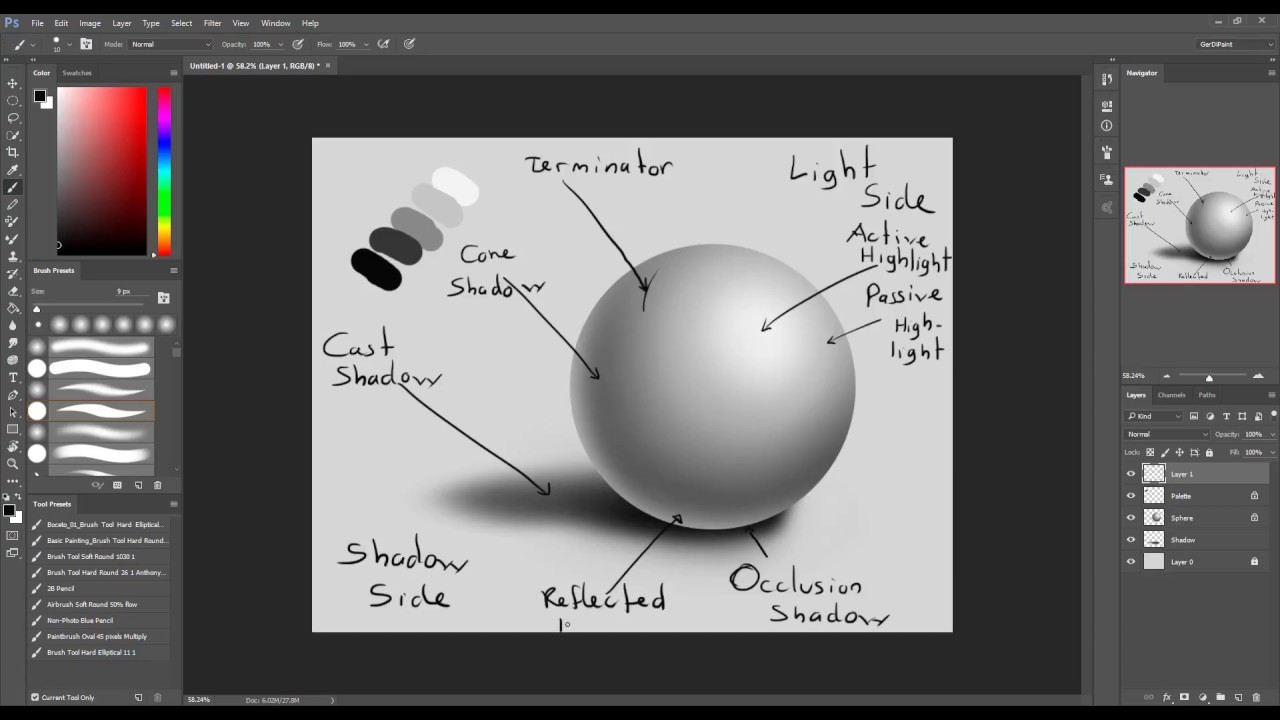The width and height of the screenshot is (1280, 720).
Task: Toggle Current Tool Only checkbox
Action: click(x=35, y=697)
